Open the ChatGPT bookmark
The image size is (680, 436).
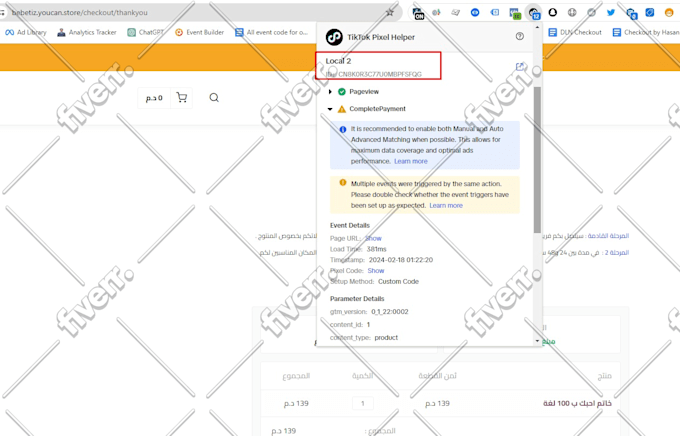click(x=146, y=33)
